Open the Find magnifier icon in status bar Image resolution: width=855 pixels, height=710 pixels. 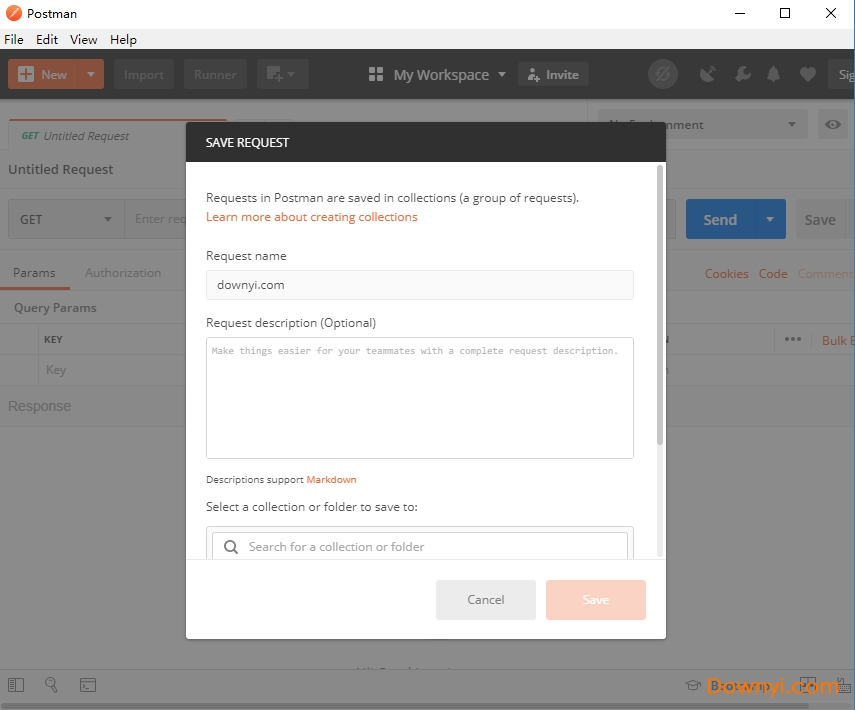coord(51,685)
